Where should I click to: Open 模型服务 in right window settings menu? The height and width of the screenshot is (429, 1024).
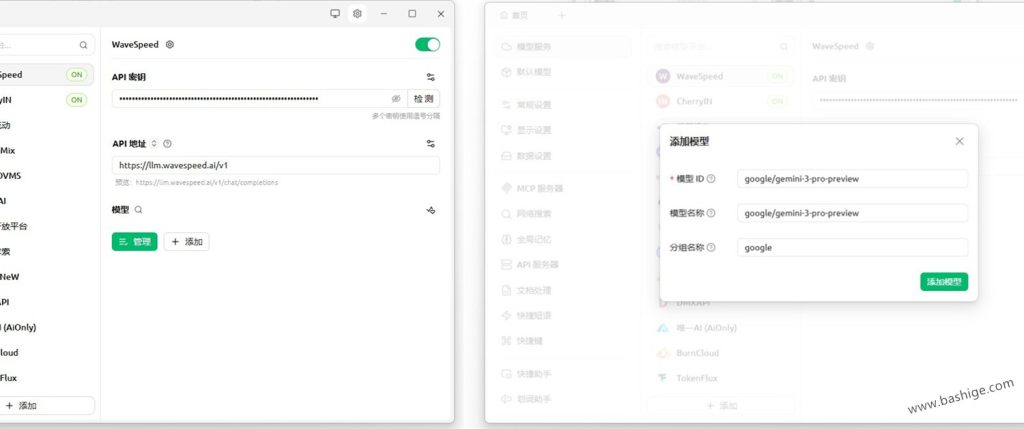click(x=564, y=47)
